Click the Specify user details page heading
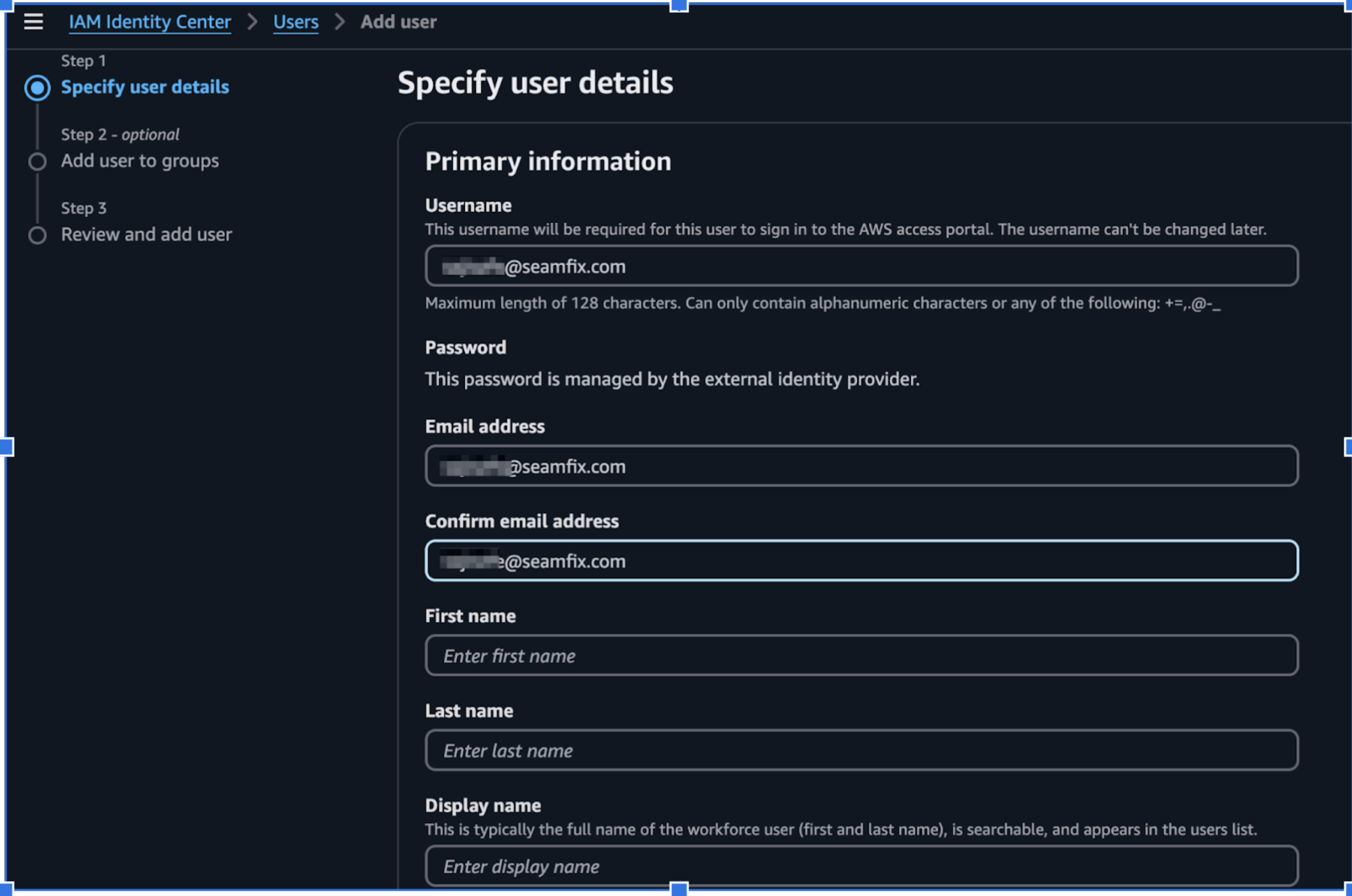This screenshot has height=896, width=1352. tap(535, 82)
